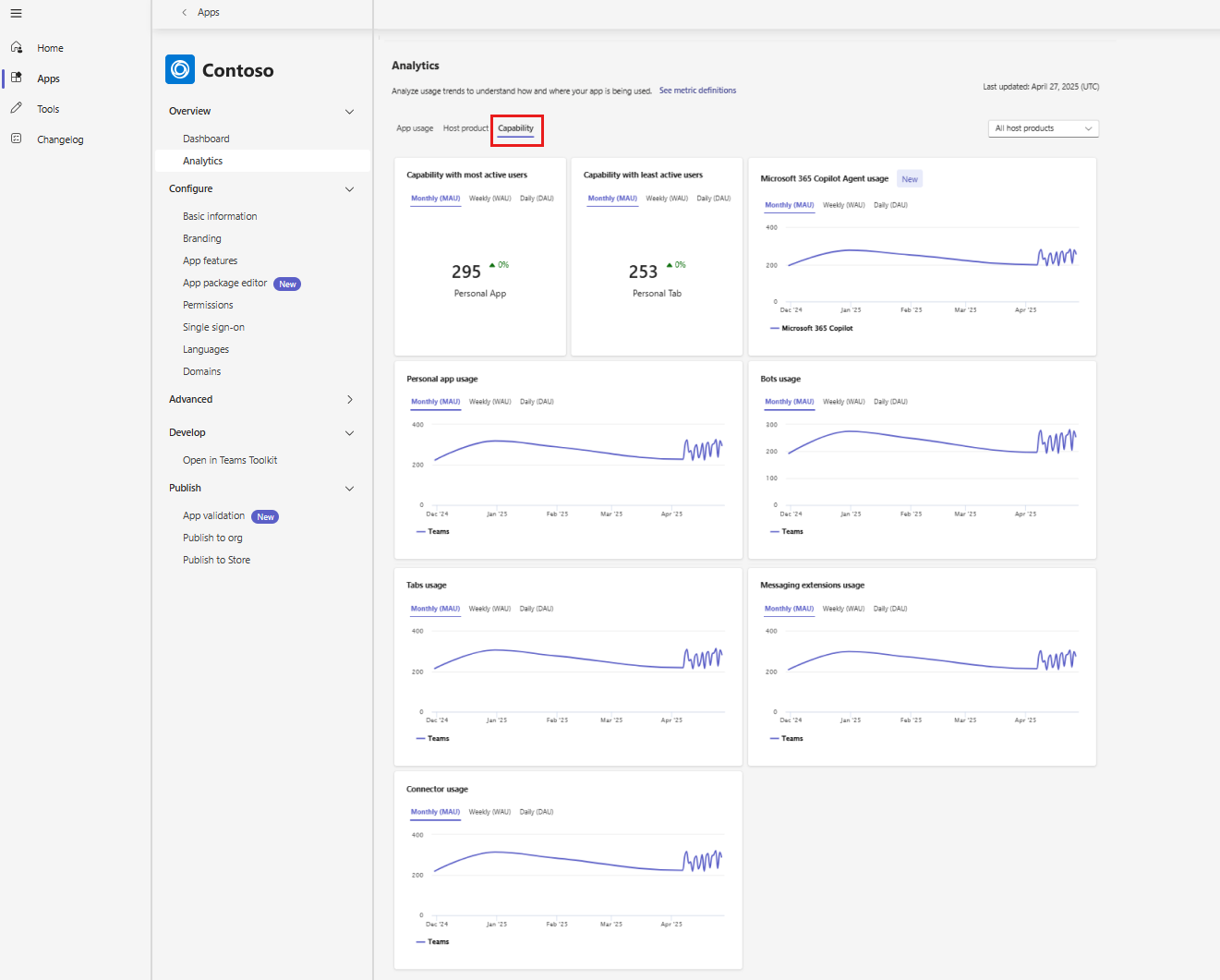Select Daily (DAU) in Messaging extensions usage
The width and height of the screenshot is (1220, 980).
coord(890,609)
